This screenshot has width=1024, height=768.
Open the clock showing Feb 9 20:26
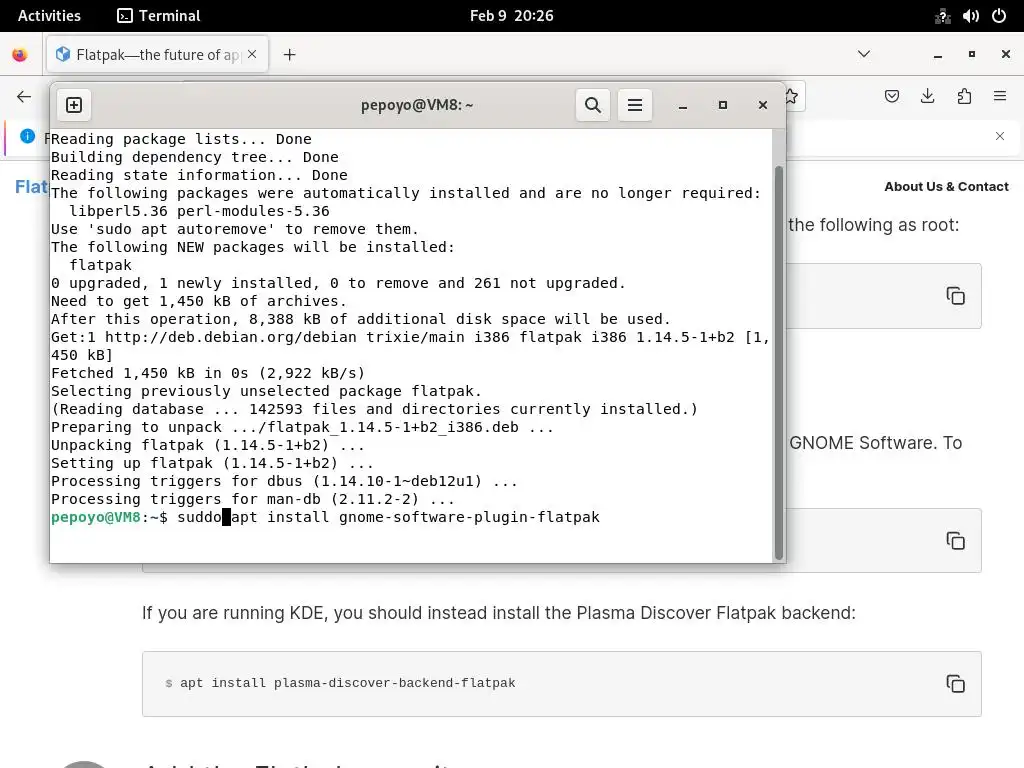[x=511, y=16]
